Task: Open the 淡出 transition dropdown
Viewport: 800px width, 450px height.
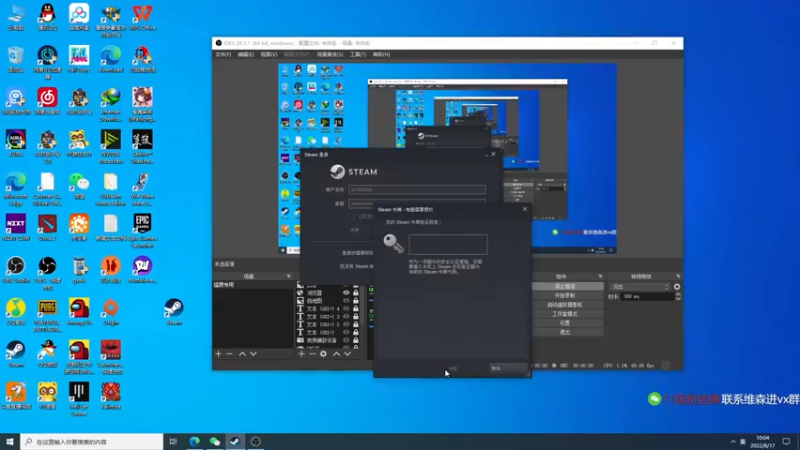Action: (640, 287)
